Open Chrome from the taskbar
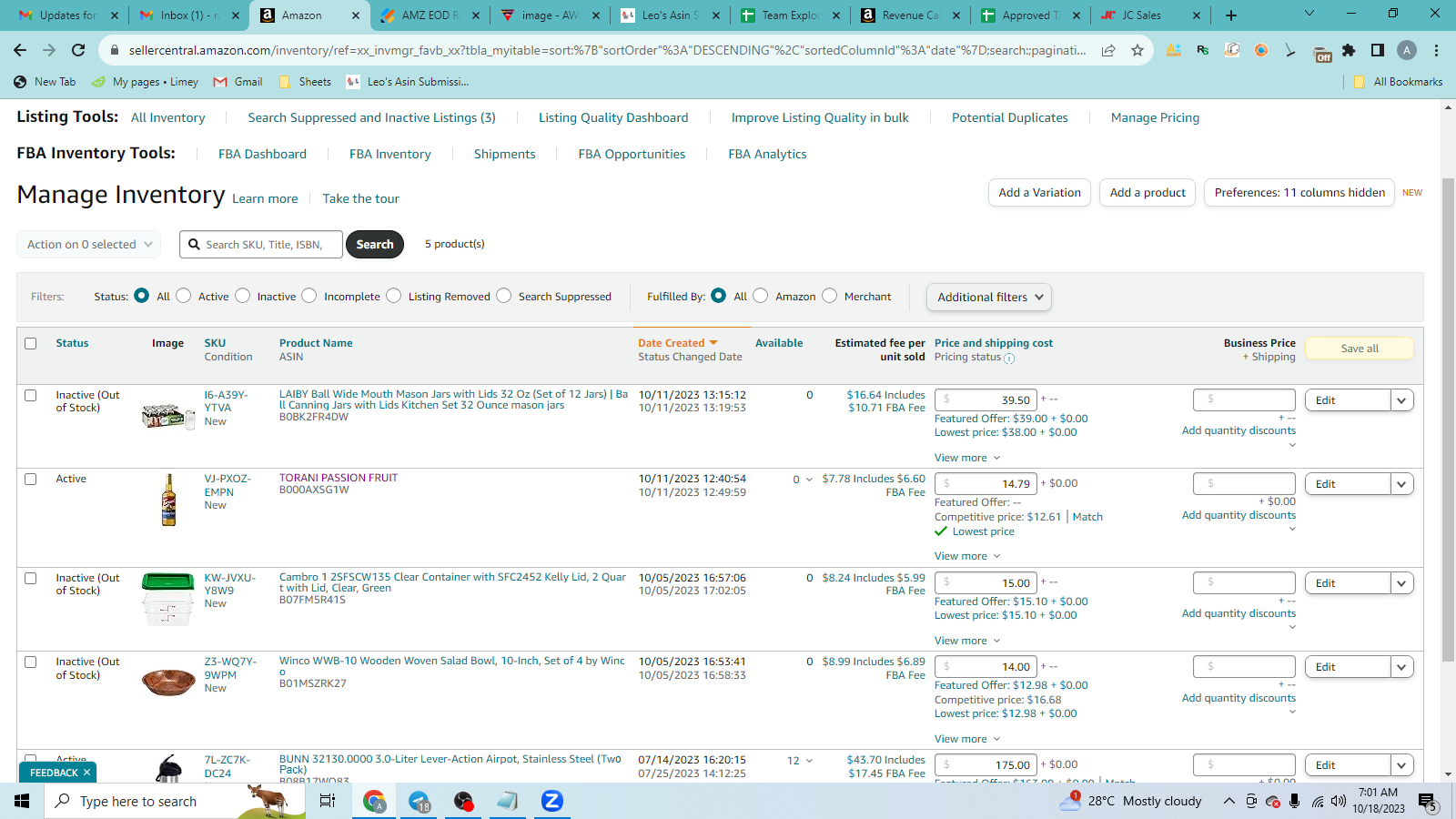Screen dimensions: 1456x819 tap(374, 801)
